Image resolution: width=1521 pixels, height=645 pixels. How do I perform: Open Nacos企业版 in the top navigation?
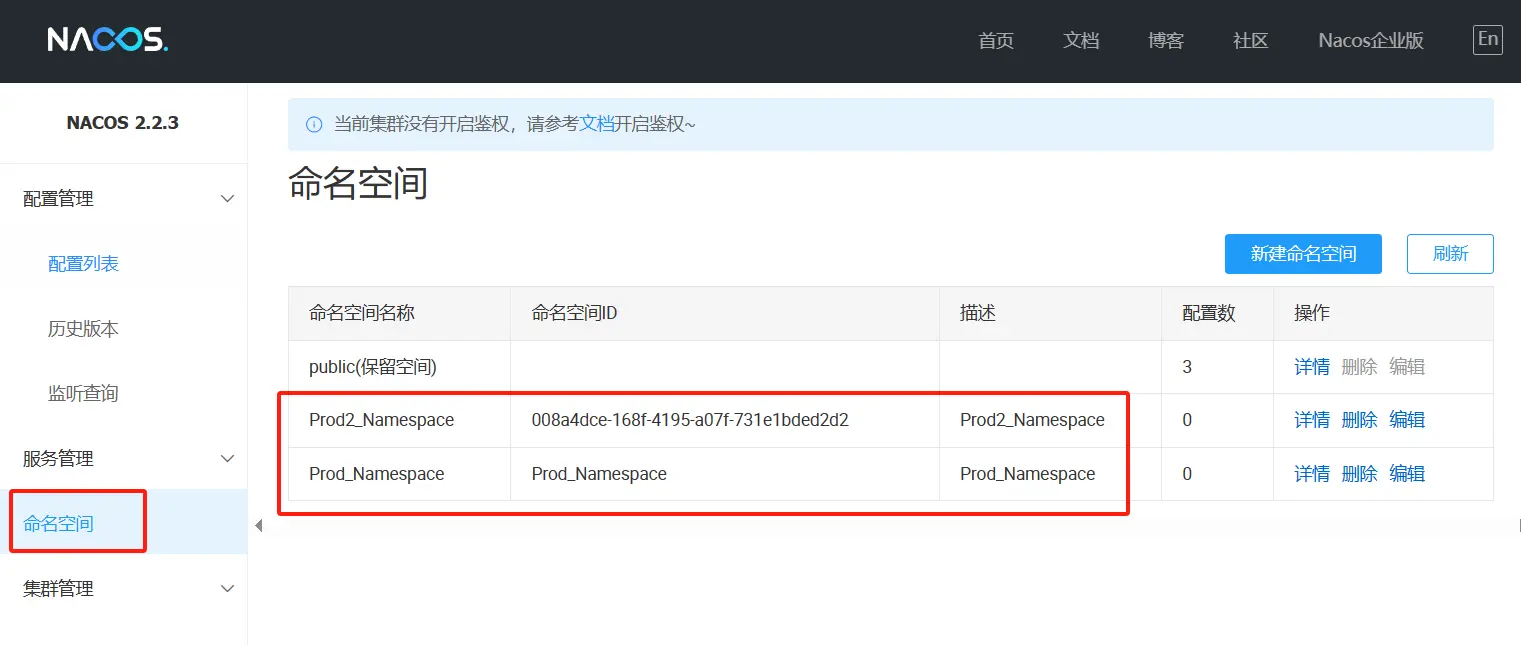[1370, 41]
